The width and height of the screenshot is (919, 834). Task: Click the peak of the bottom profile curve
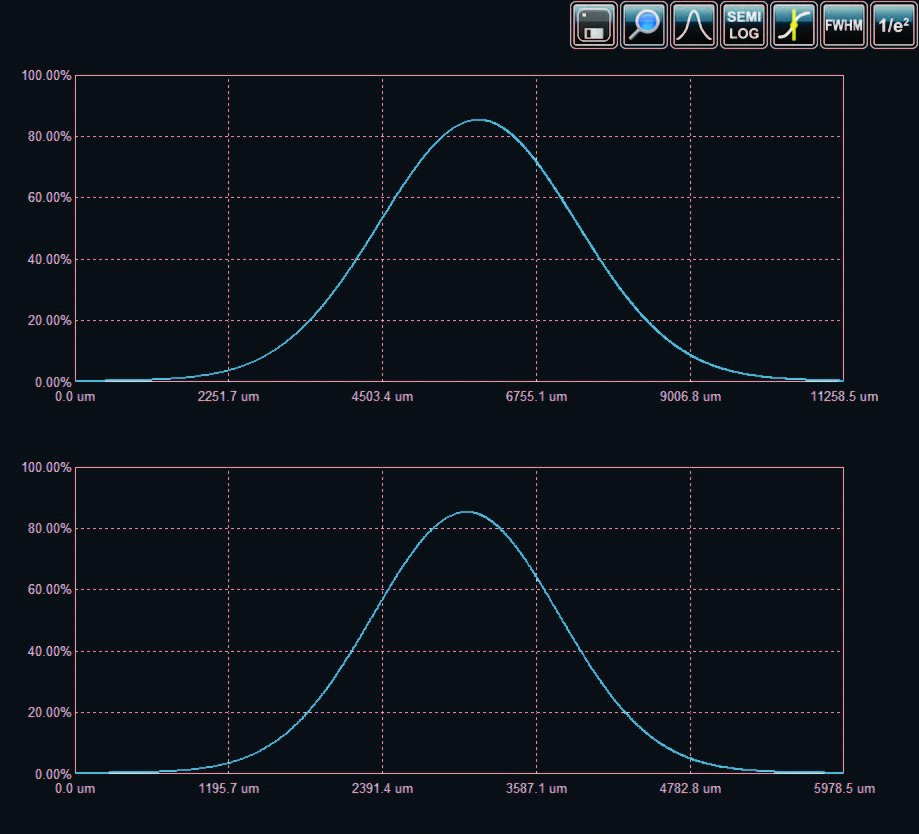466,512
